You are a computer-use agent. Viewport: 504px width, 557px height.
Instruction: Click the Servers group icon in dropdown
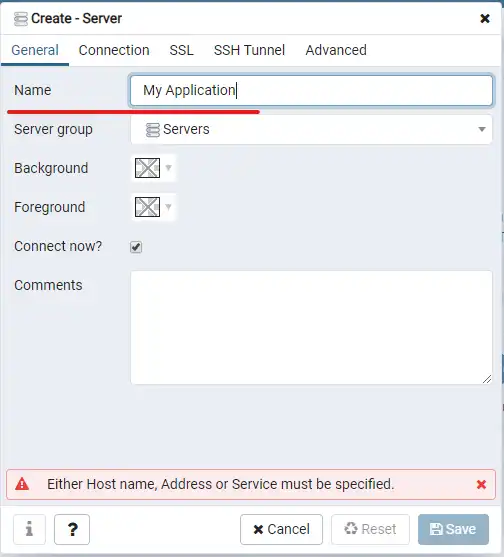(153, 130)
